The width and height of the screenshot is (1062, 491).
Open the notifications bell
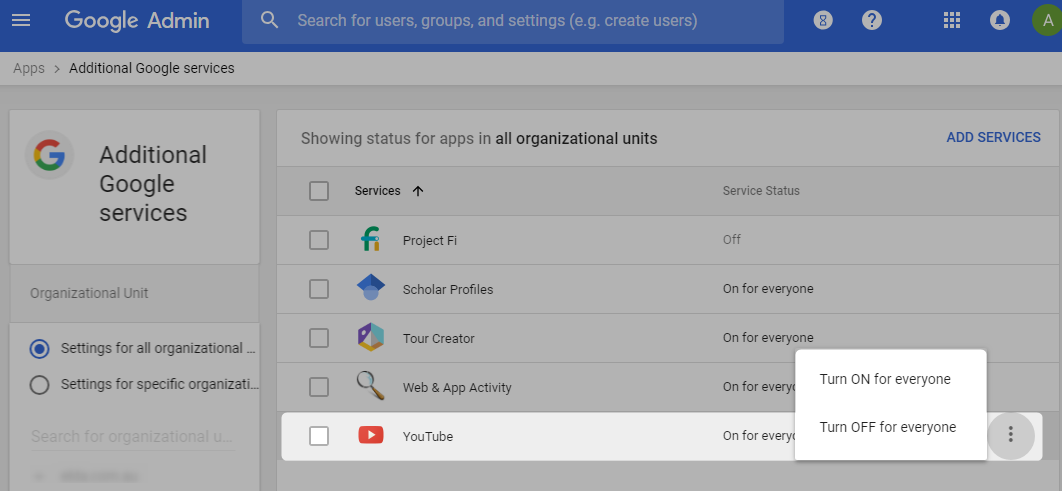click(1000, 20)
